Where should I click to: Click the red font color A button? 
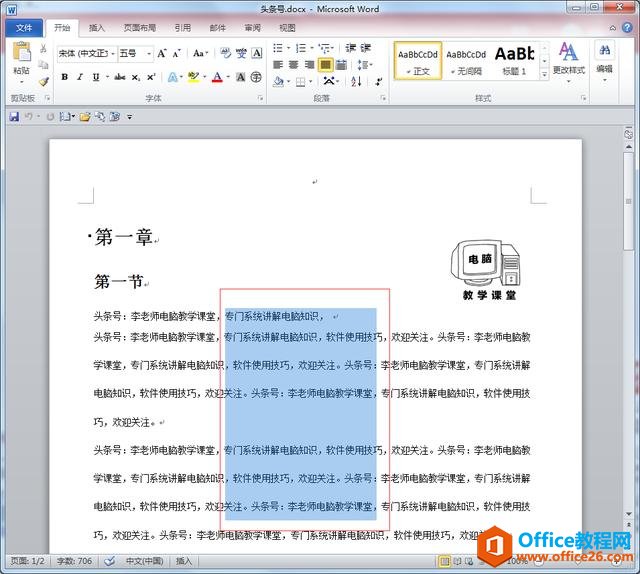pyautogui.click(x=218, y=77)
